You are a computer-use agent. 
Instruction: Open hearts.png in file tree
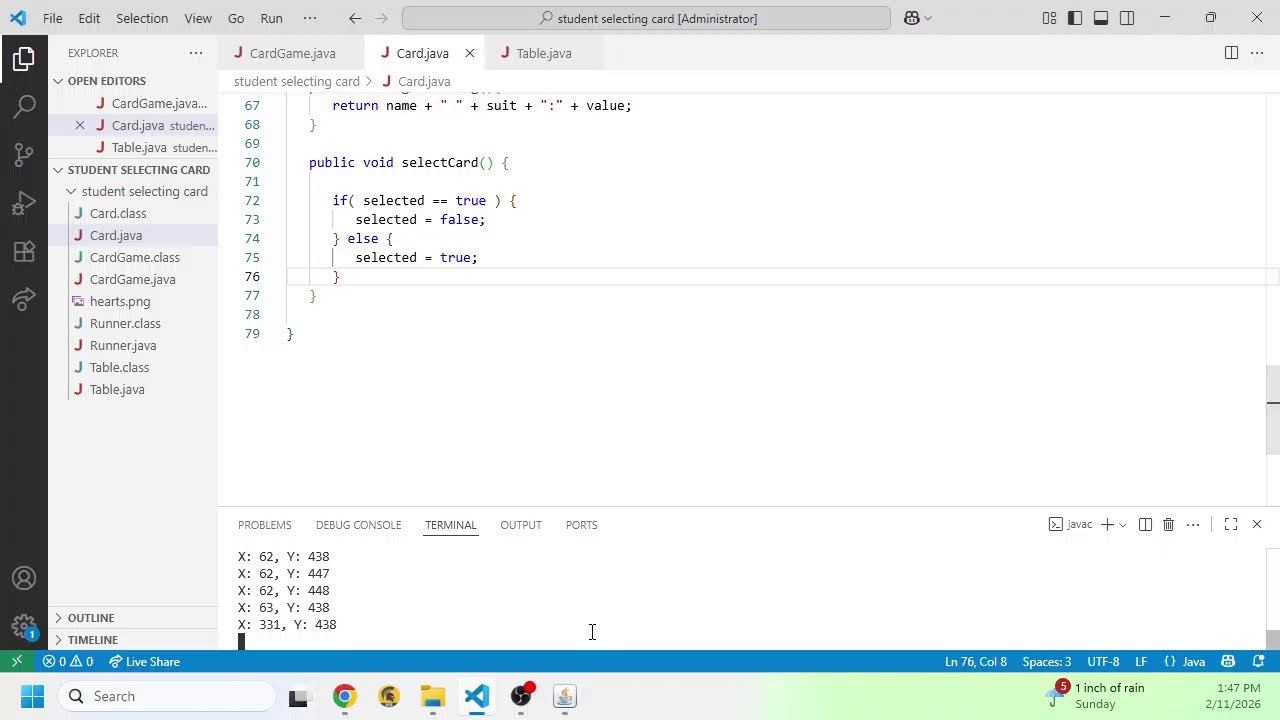tap(120, 302)
